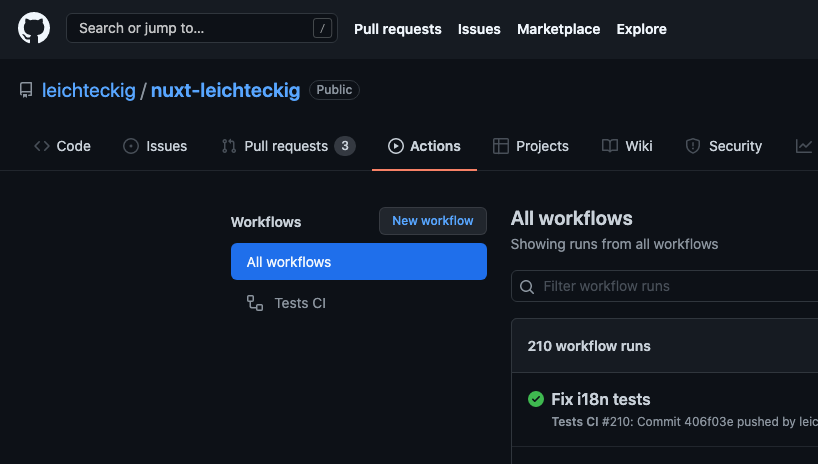Focus the Search or jump to field
Image resolution: width=818 pixels, height=464 pixels.
[x=202, y=28]
